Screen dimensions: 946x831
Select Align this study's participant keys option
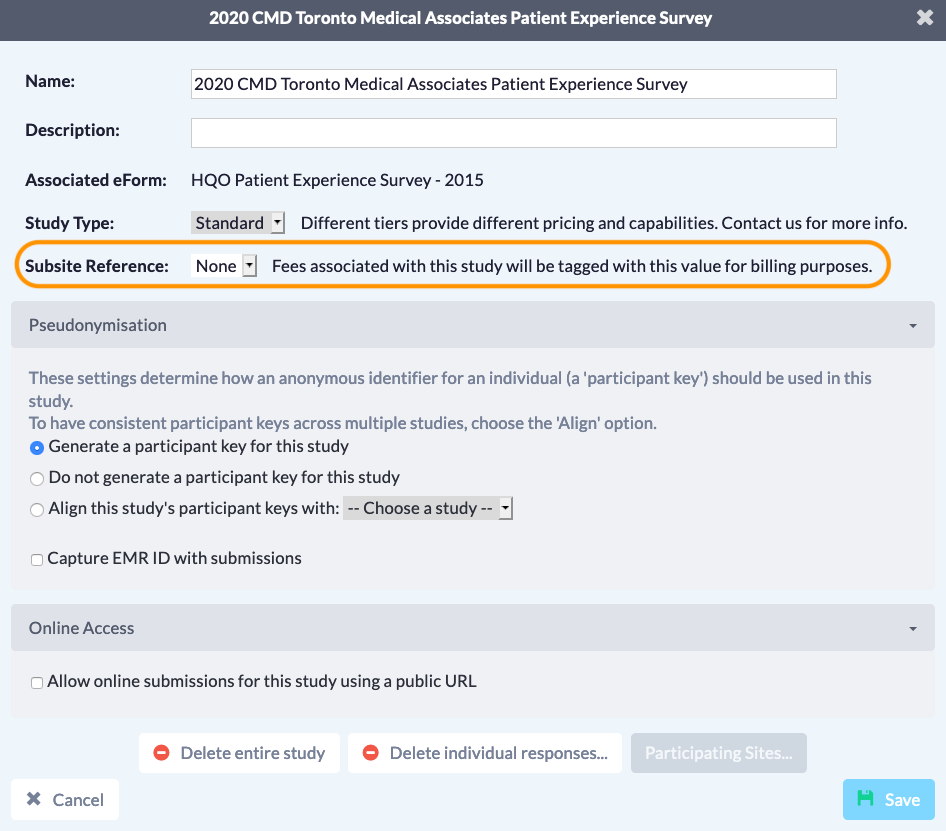point(37,509)
